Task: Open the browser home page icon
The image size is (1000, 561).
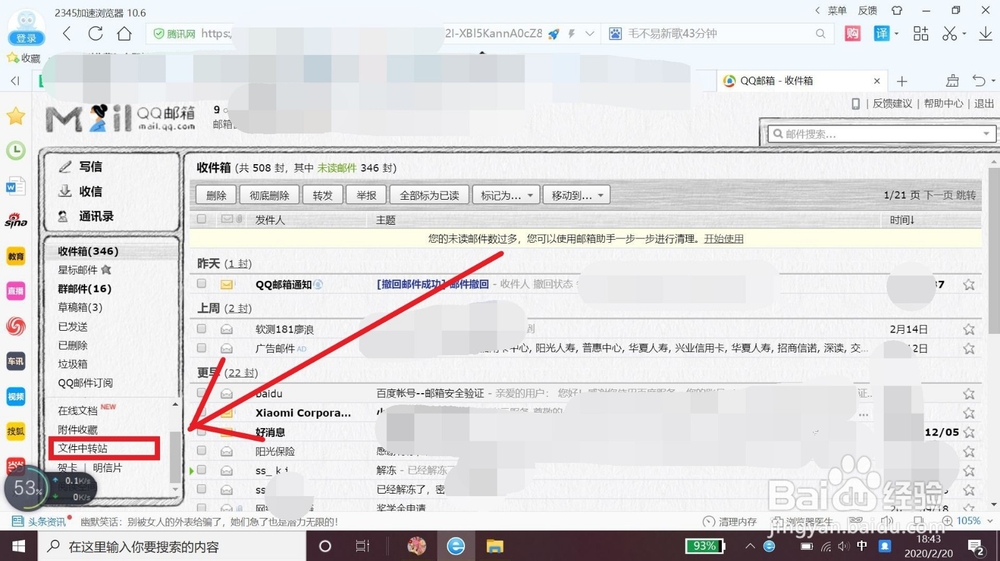Action: pos(124,33)
